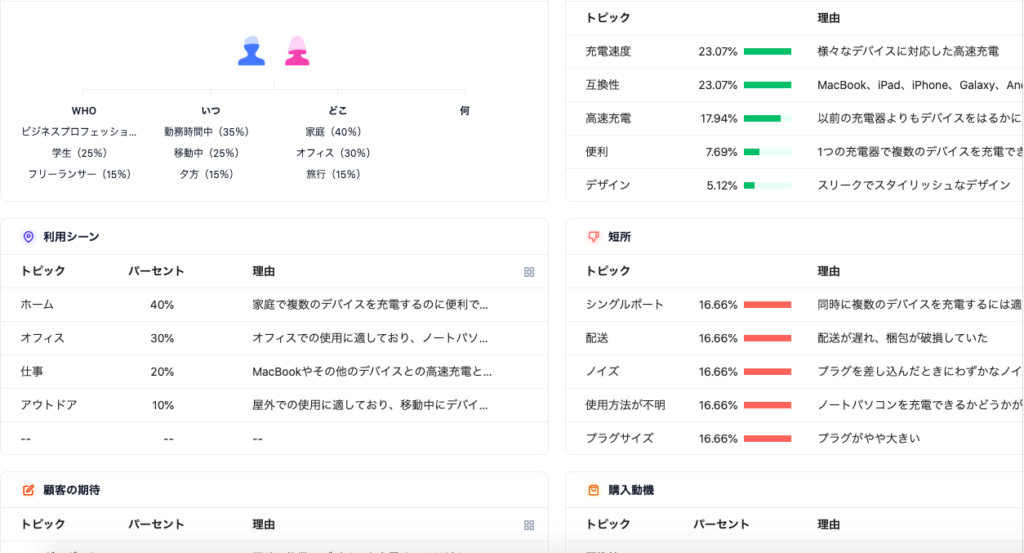This screenshot has width=1024, height=553.
Task: Click the pink female persona icon
Action: [x=297, y=51]
